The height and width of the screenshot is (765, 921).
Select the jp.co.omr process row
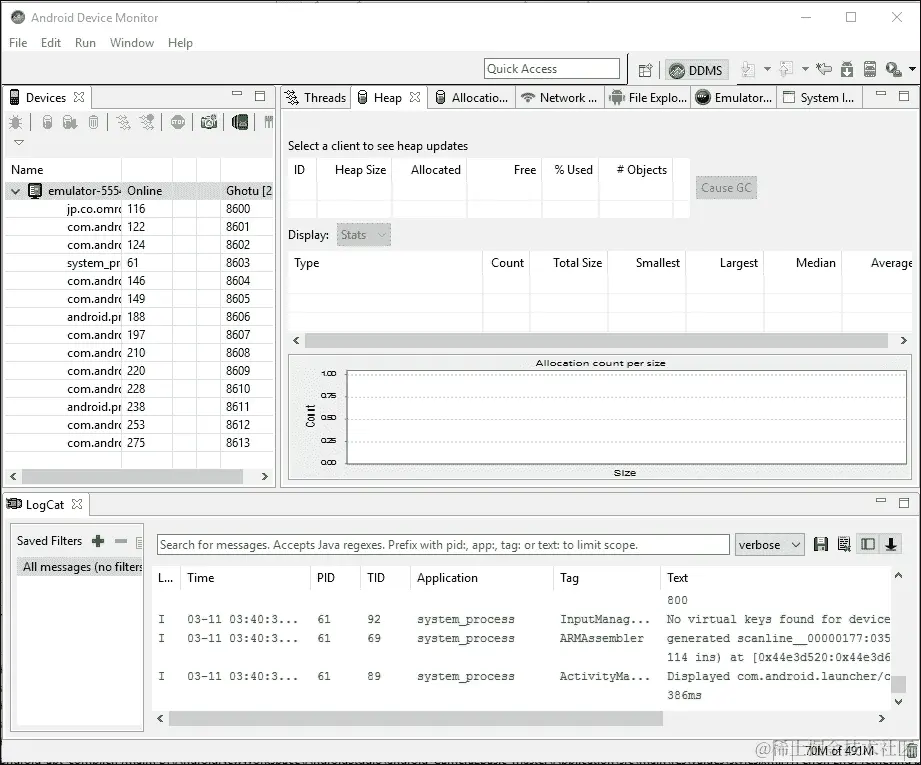(x=139, y=209)
